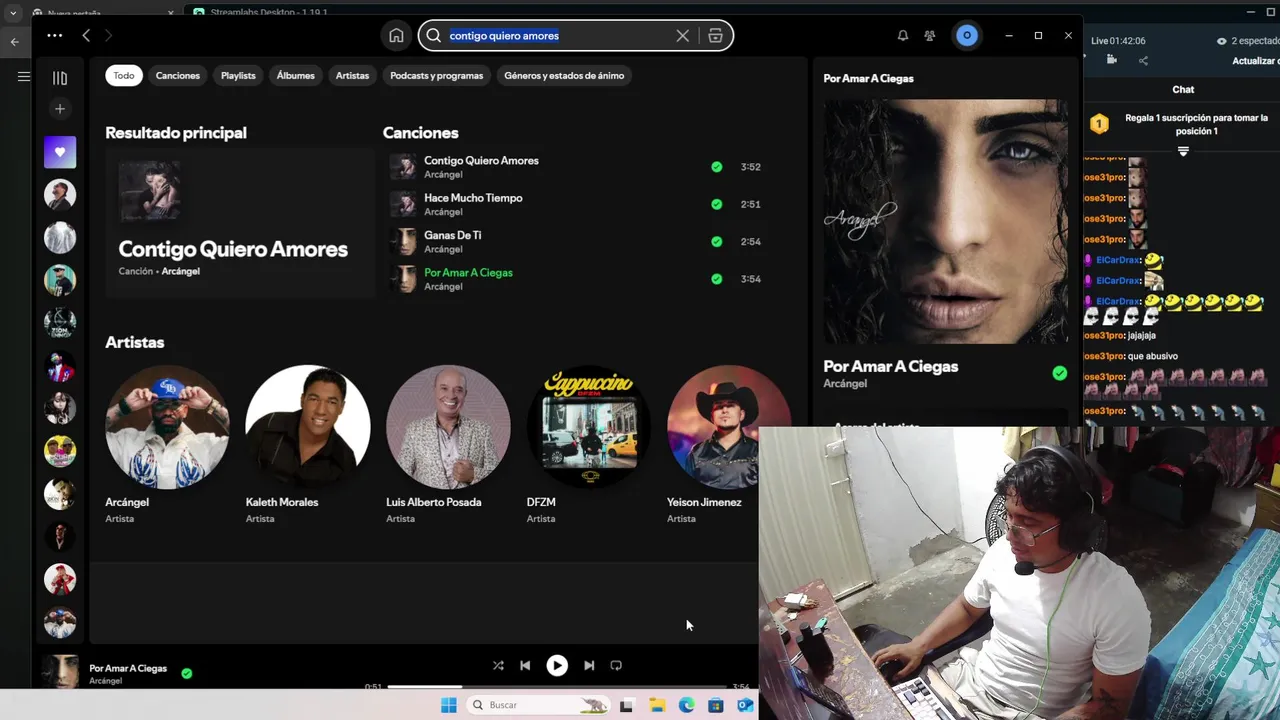The image size is (1280, 720).
Task: Click the play button in player bar
Action: [557, 665]
